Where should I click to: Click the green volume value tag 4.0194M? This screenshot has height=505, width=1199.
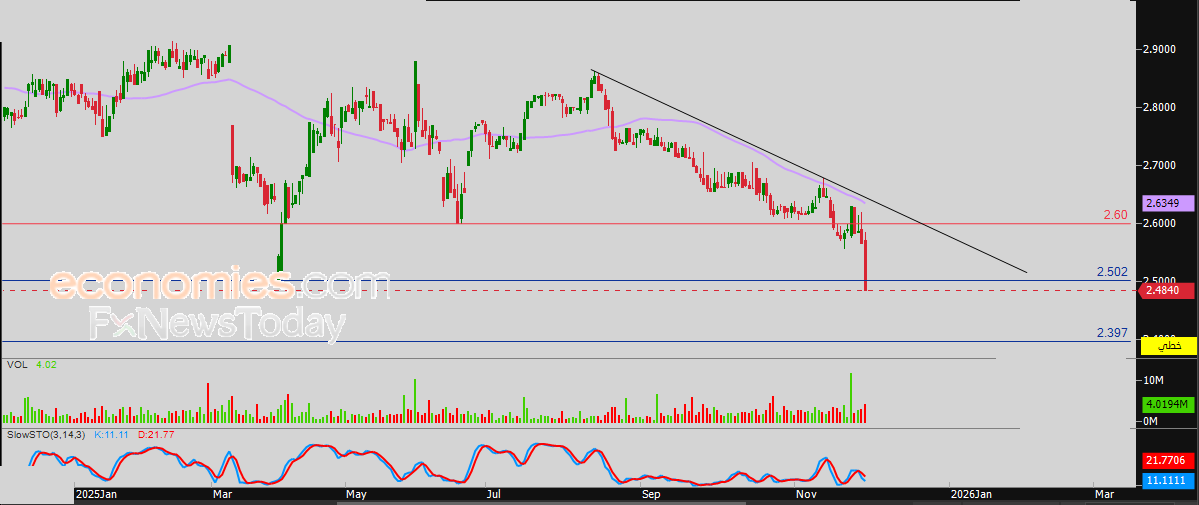pyautogui.click(x=1168, y=404)
